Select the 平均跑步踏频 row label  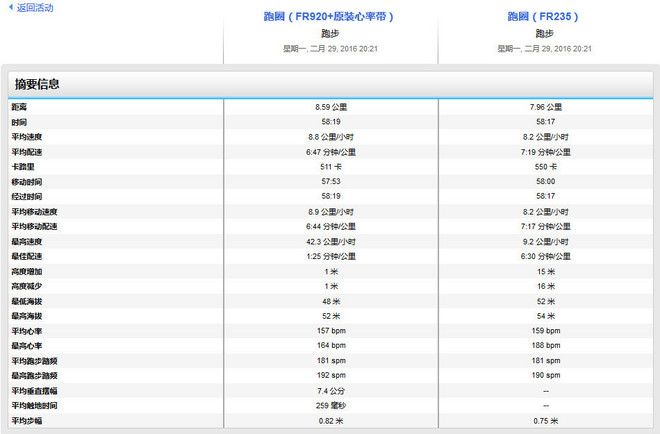[x=34, y=361]
